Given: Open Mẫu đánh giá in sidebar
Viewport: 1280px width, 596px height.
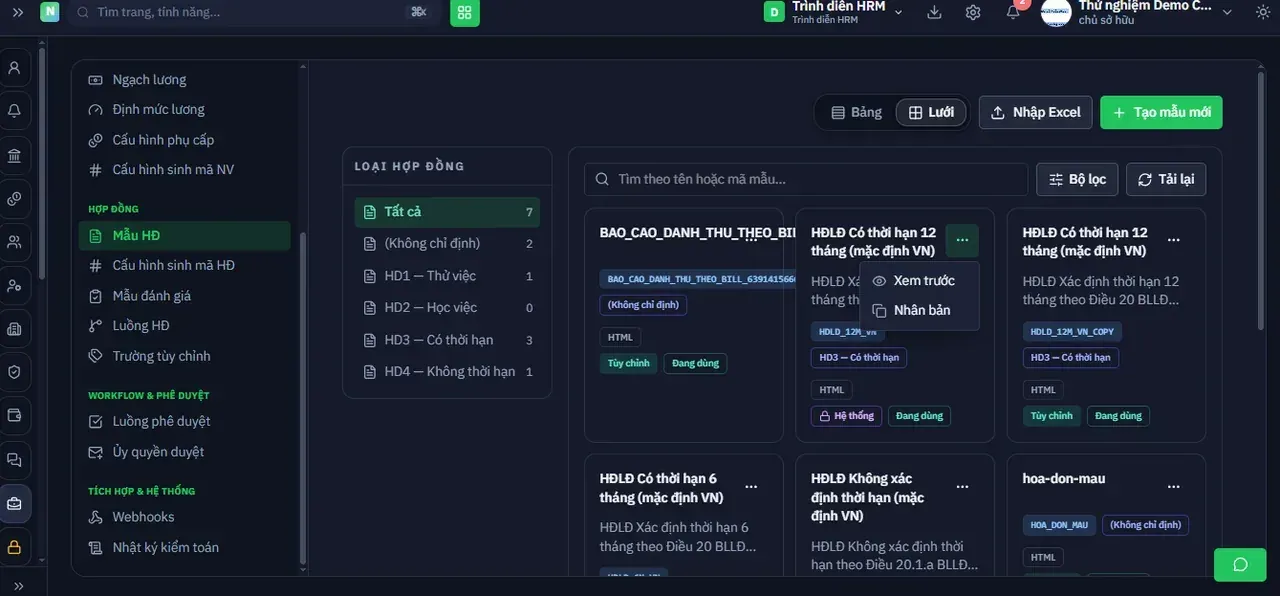Looking at the screenshot, I should (185, 296).
